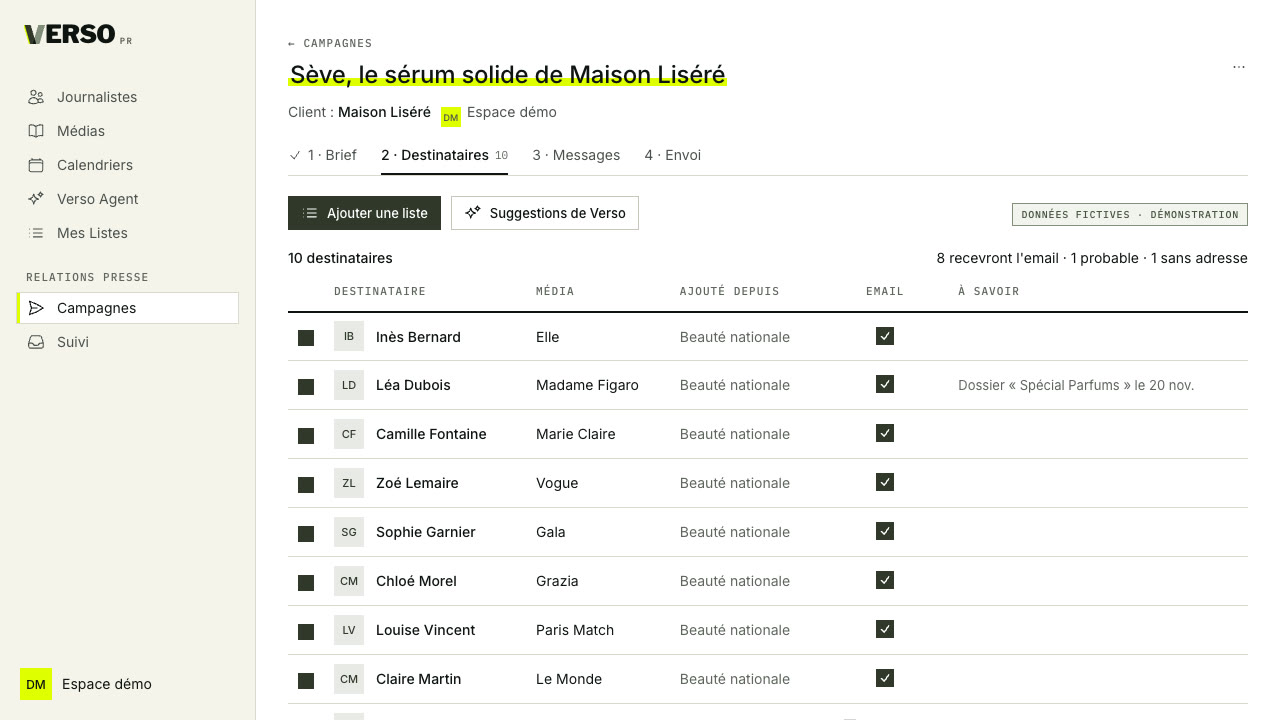Click Camille Fontaine's CF avatar
The image size is (1280, 720).
pyautogui.click(x=349, y=434)
